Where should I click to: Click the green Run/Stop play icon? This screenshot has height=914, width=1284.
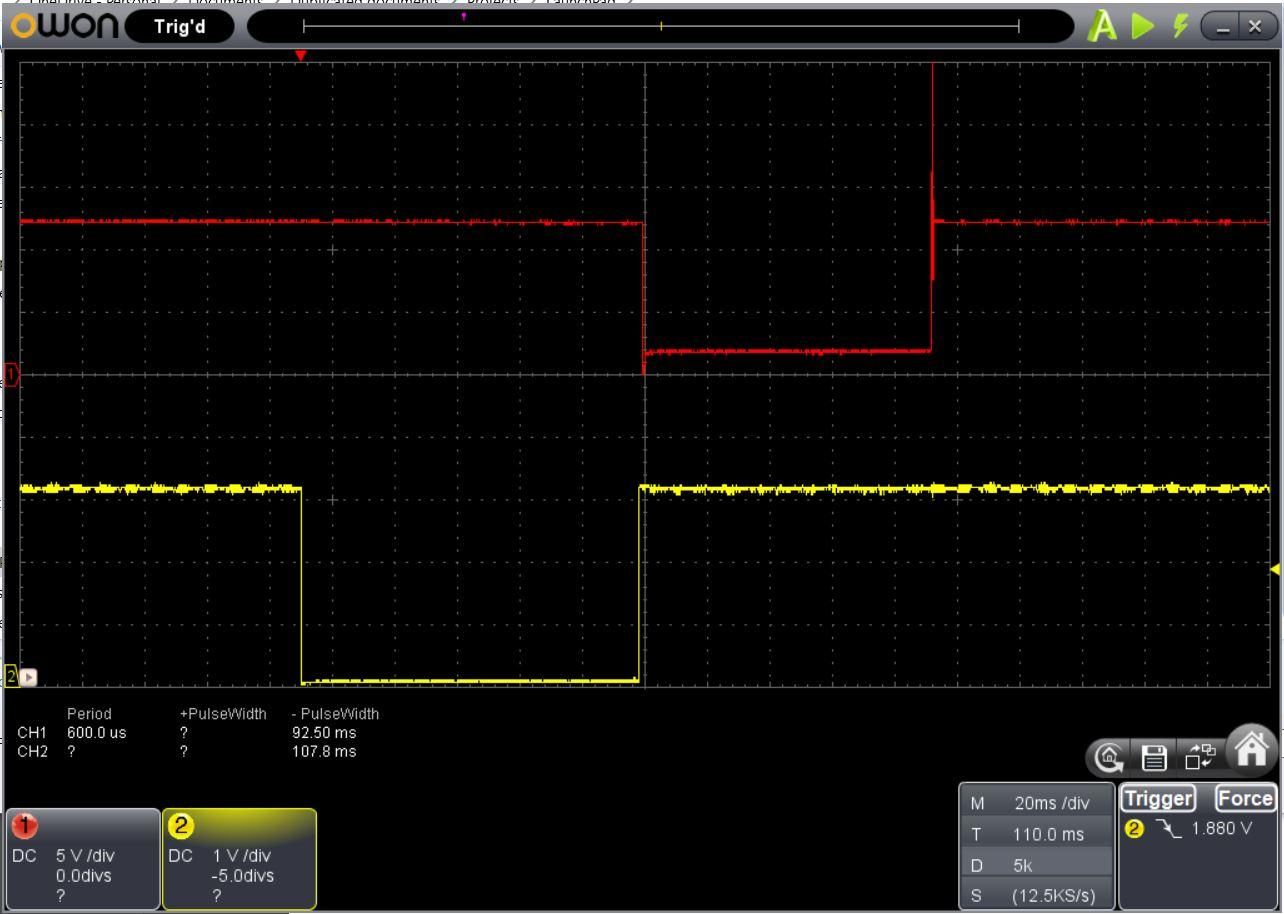(1142, 27)
